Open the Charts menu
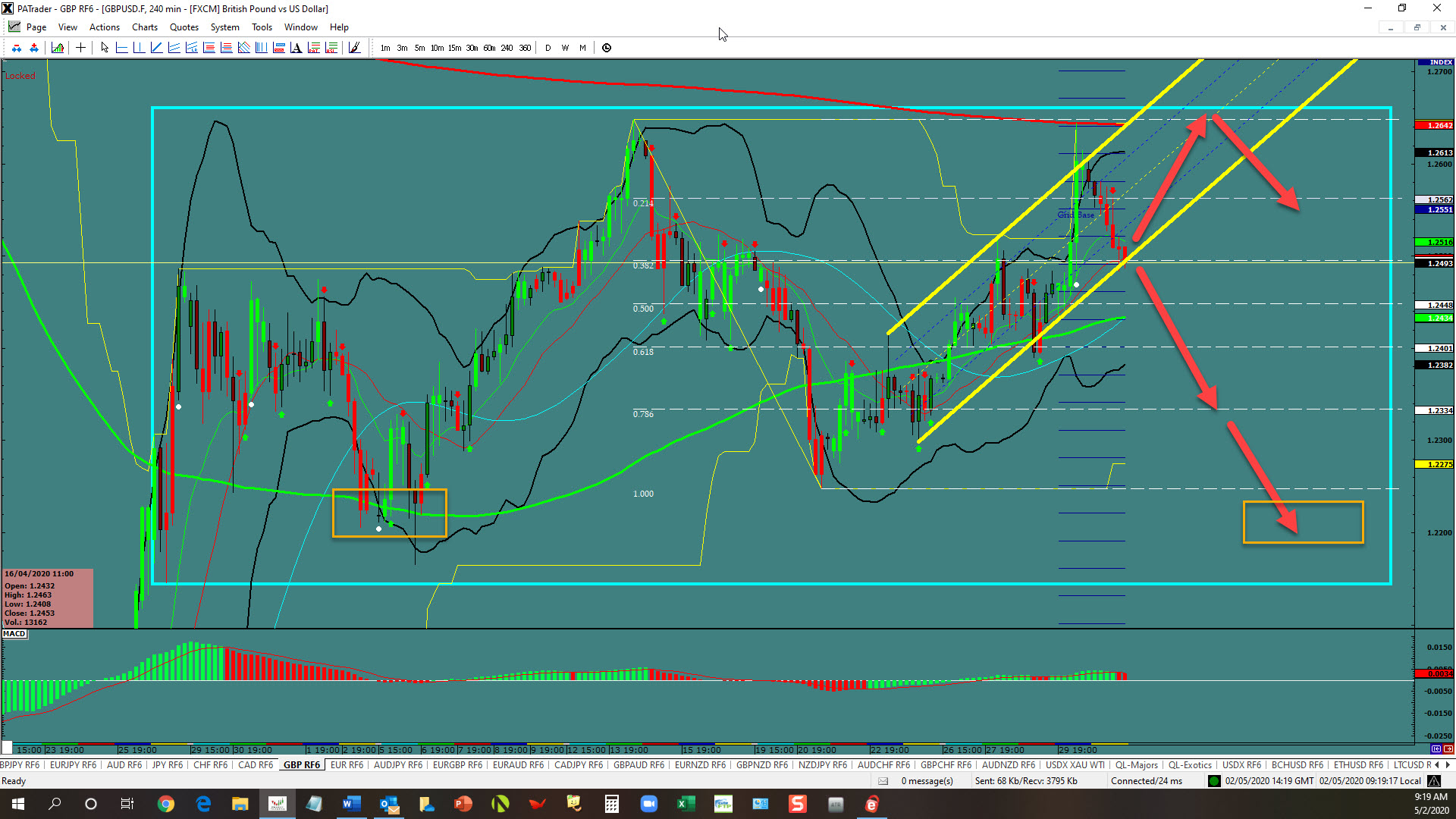This screenshot has width=1456, height=819. [x=144, y=27]
